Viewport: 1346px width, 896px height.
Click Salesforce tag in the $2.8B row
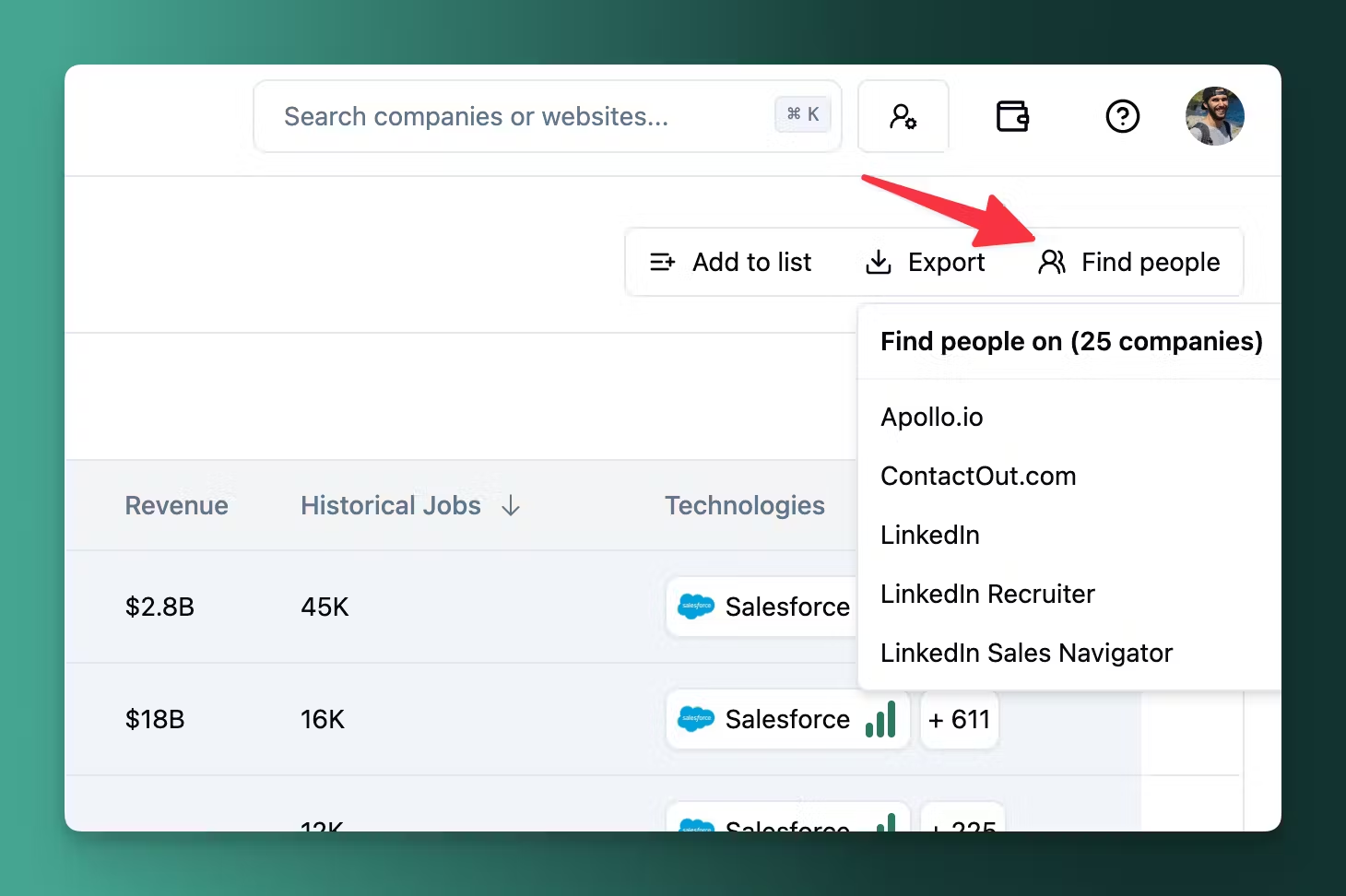pyautogui.click(x=765, y=607)
